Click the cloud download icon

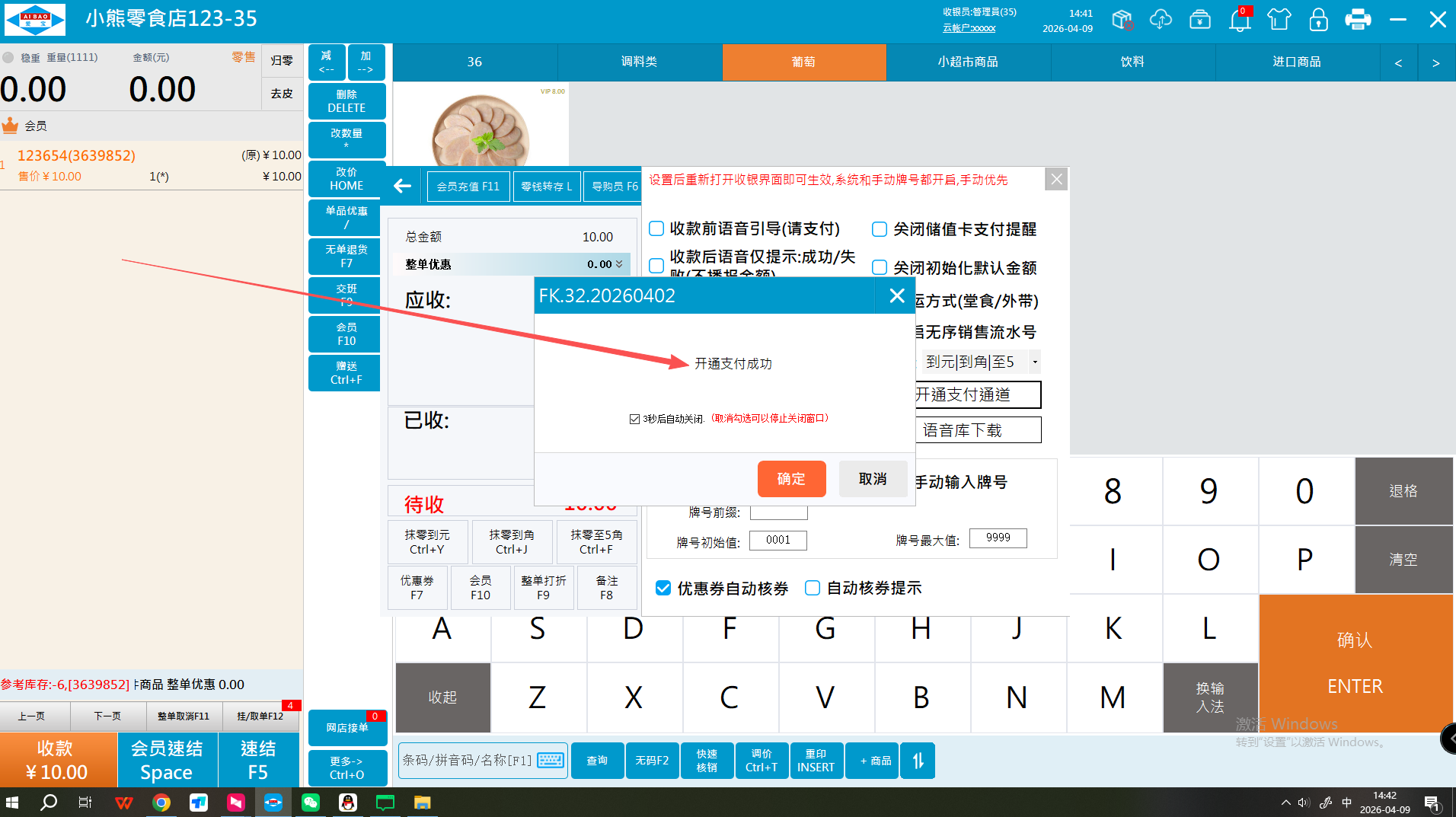pos(1161,20)
